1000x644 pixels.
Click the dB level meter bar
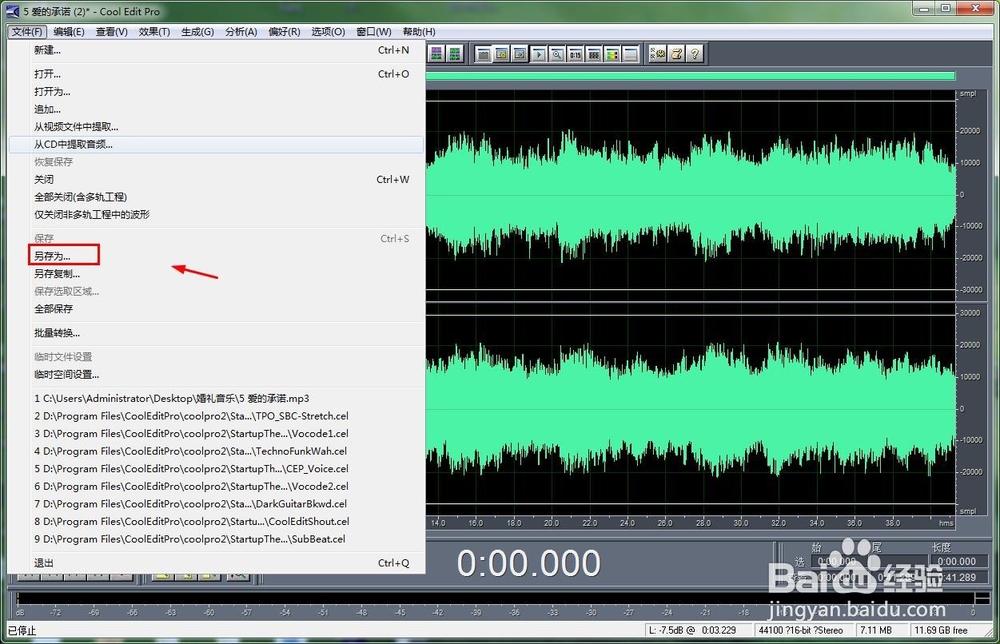point(497,598)
